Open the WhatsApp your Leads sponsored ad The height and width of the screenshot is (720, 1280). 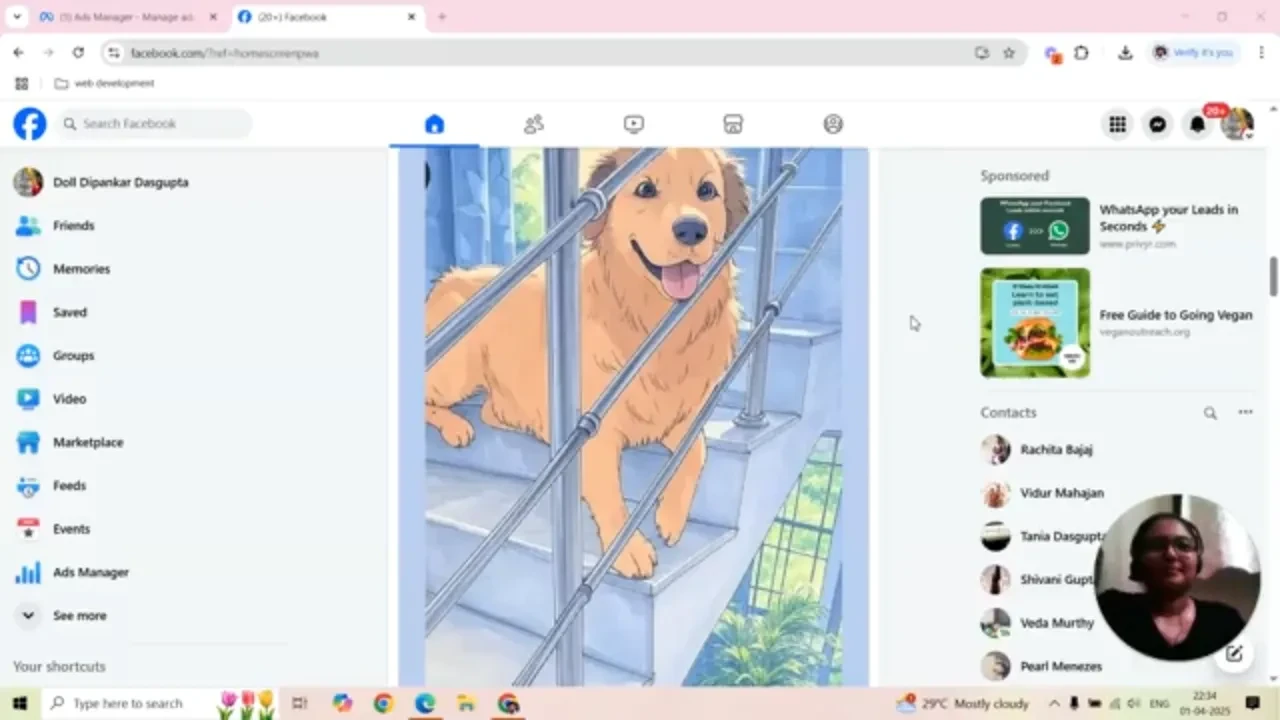[x=1116, y=226]
